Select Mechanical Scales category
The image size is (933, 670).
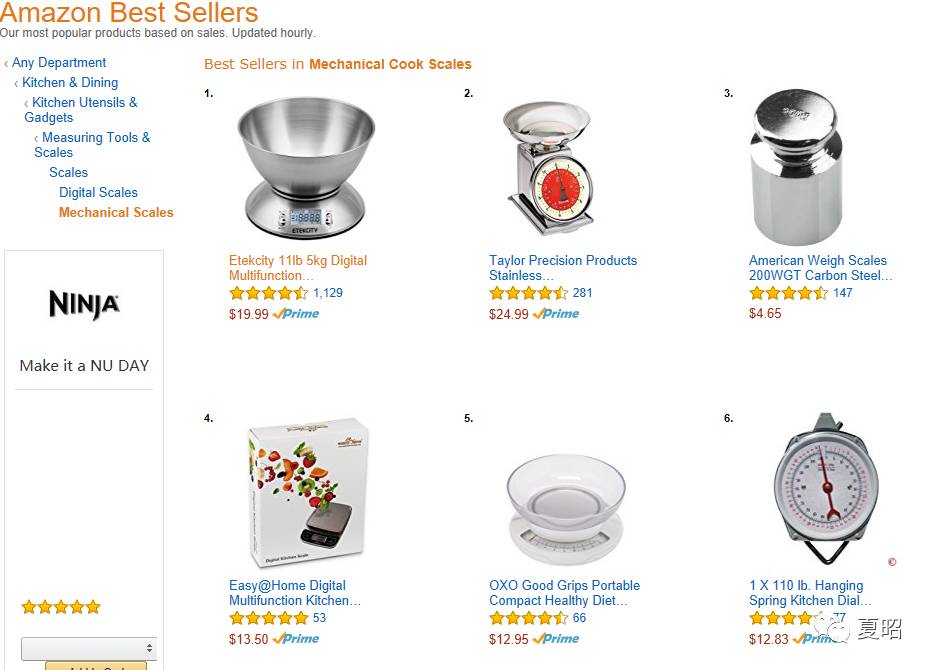(x=116, y=212)
